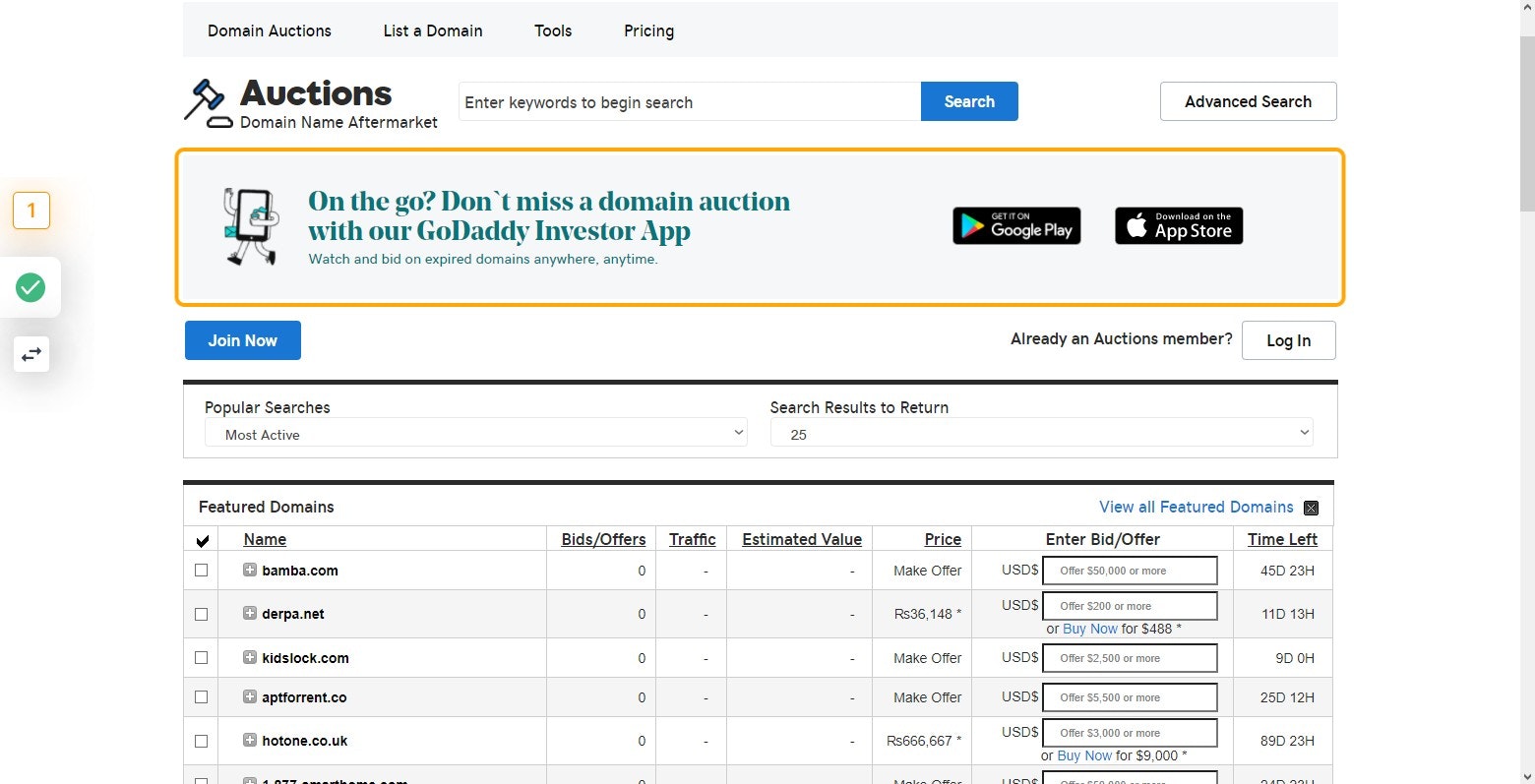Click the Log In button
The image size is (1535, 784).
pyautogui.click(x=1289, y=340)
